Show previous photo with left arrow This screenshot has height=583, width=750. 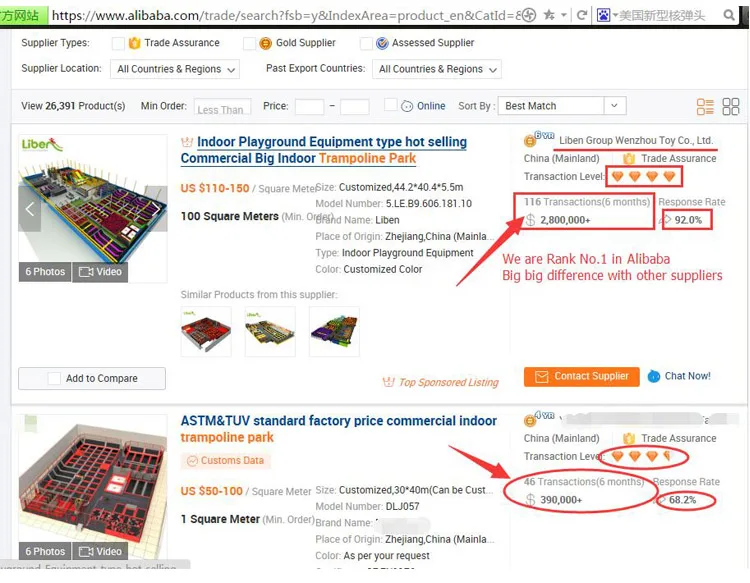30,209
